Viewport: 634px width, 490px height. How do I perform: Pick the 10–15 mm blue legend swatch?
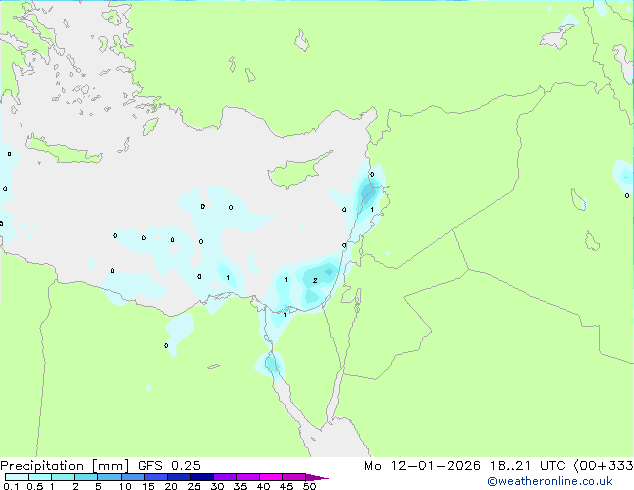(x=132, y=477)
